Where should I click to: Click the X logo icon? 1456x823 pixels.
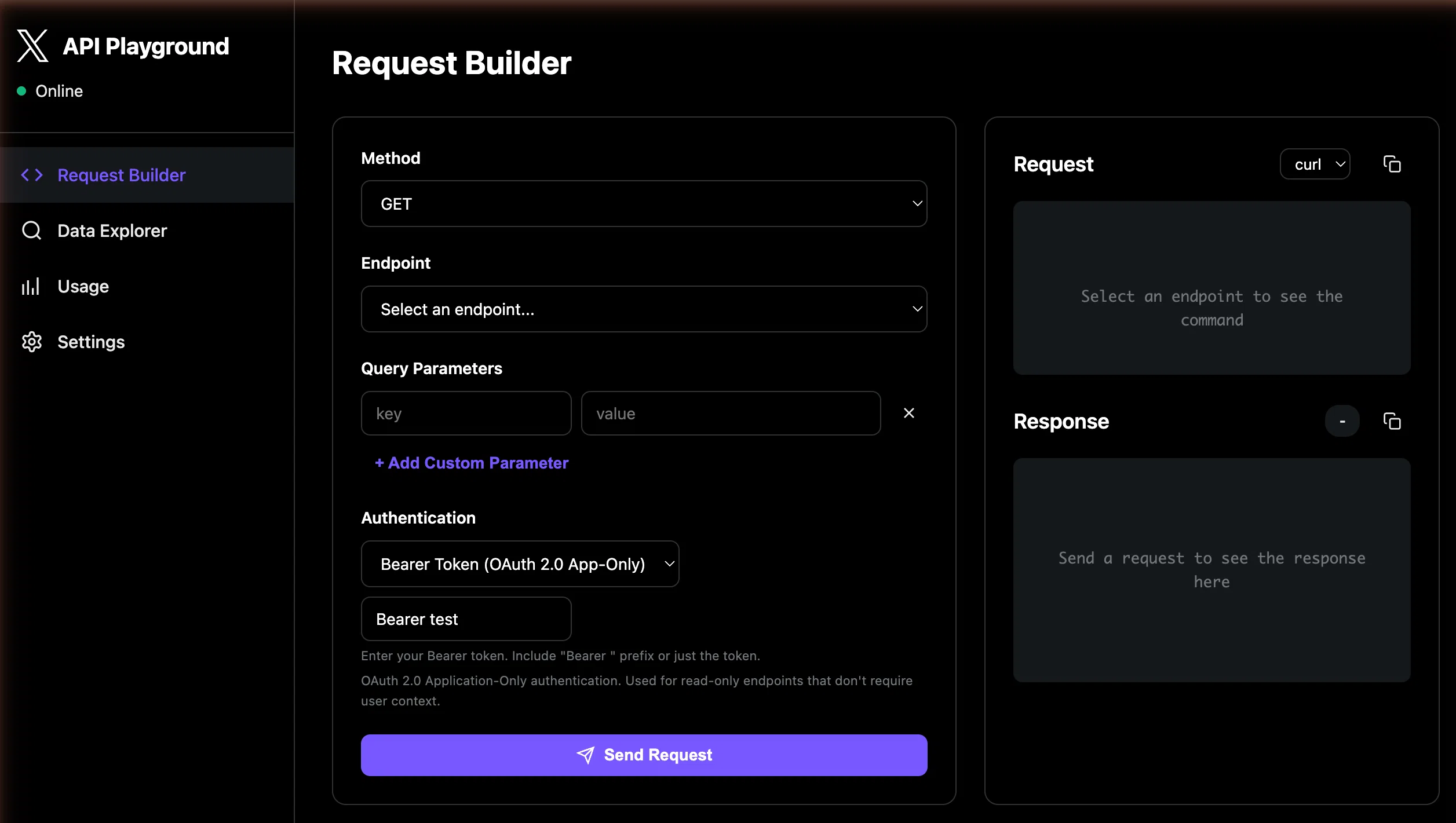pos(32,46)
